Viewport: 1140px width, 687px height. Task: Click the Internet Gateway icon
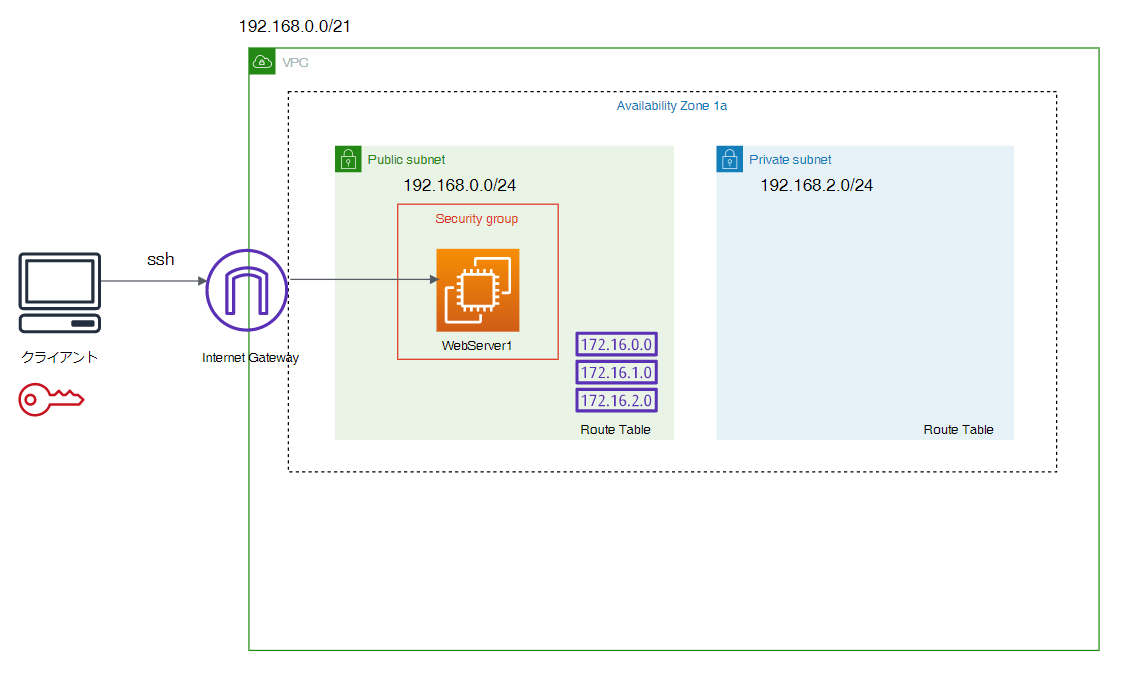(247, 290)
